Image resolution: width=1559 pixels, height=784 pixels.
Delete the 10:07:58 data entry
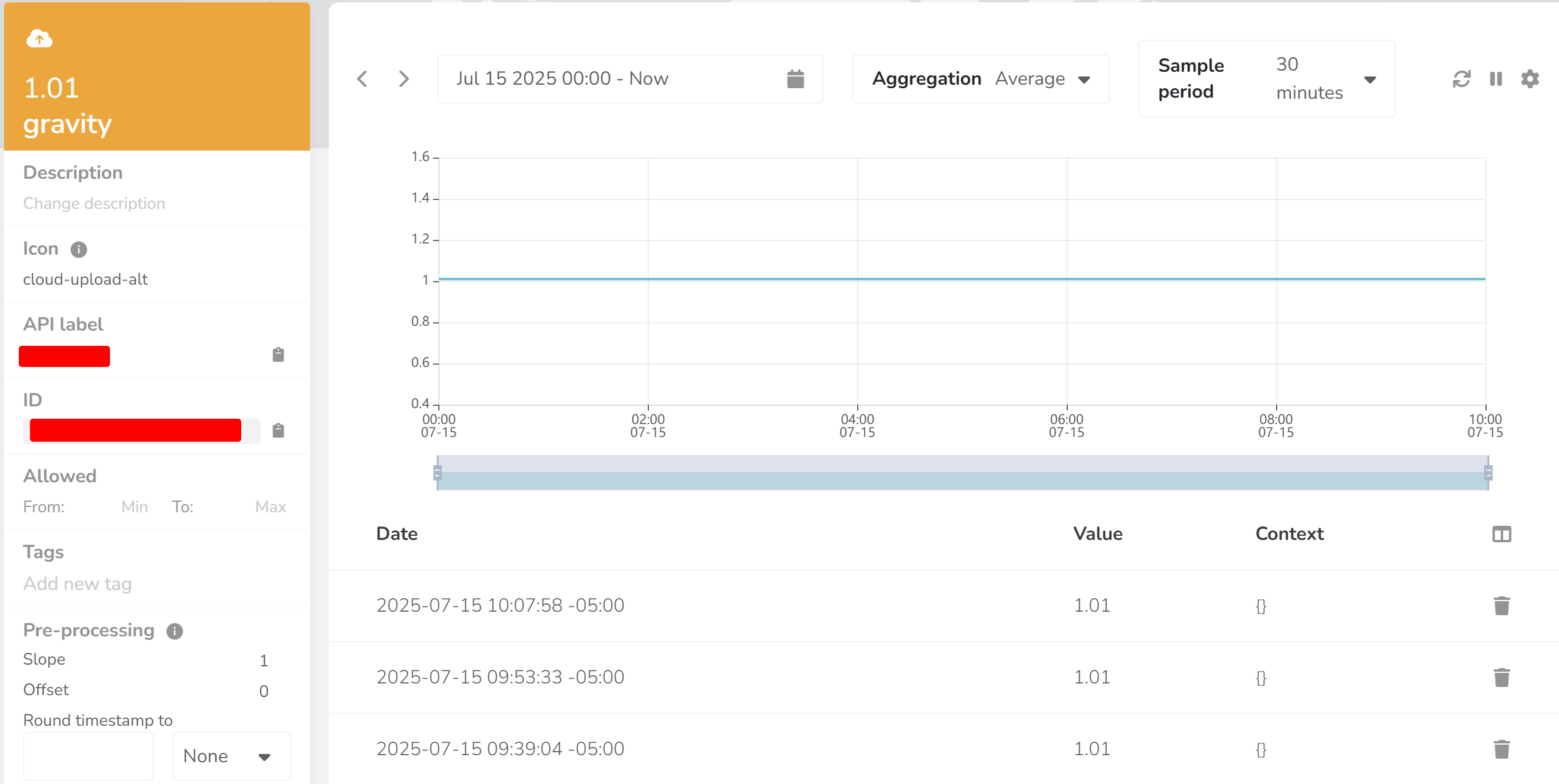(1501, 606)
